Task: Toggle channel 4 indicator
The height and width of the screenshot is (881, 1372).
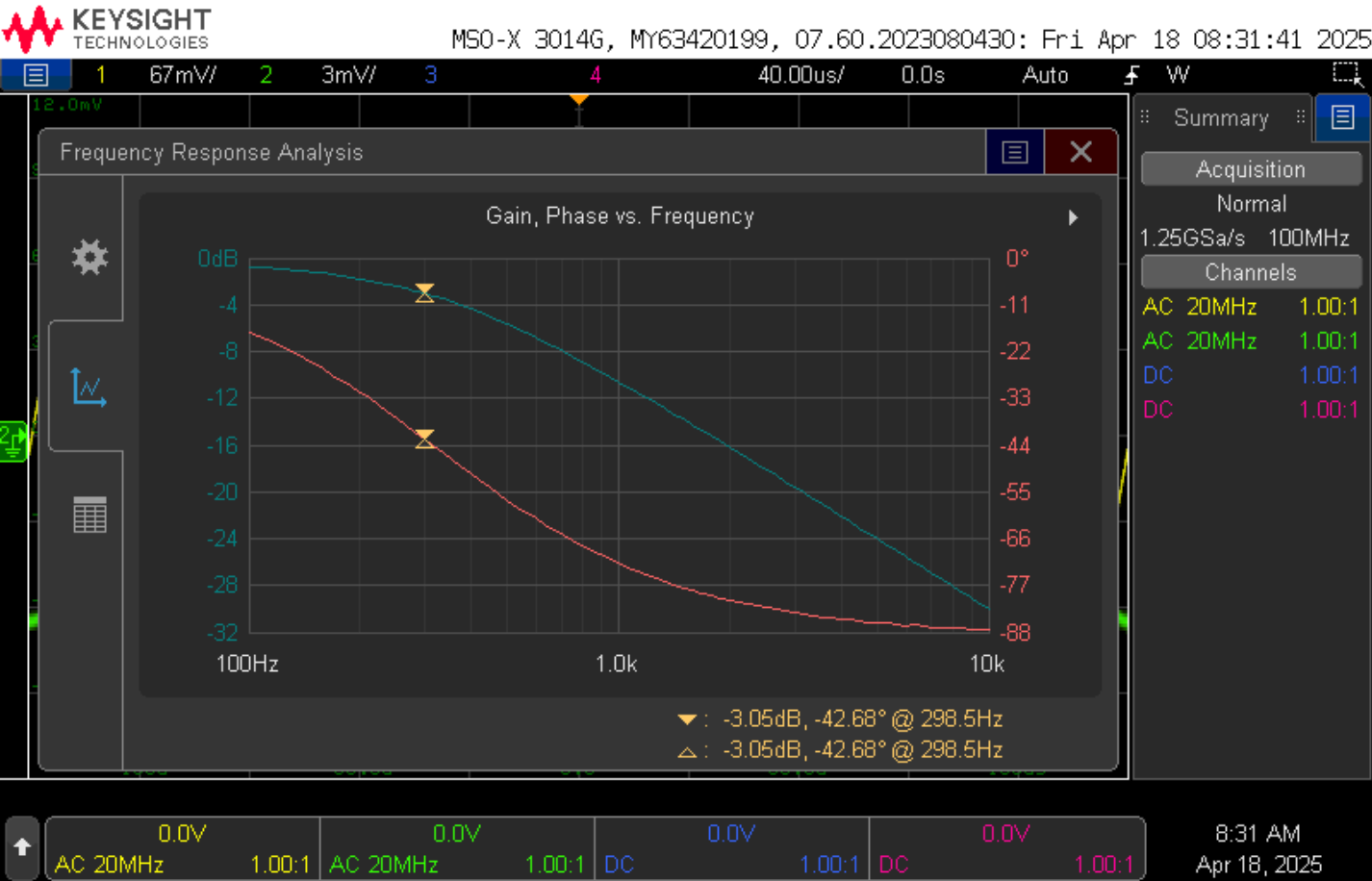Action: click(x=596, y=75)
